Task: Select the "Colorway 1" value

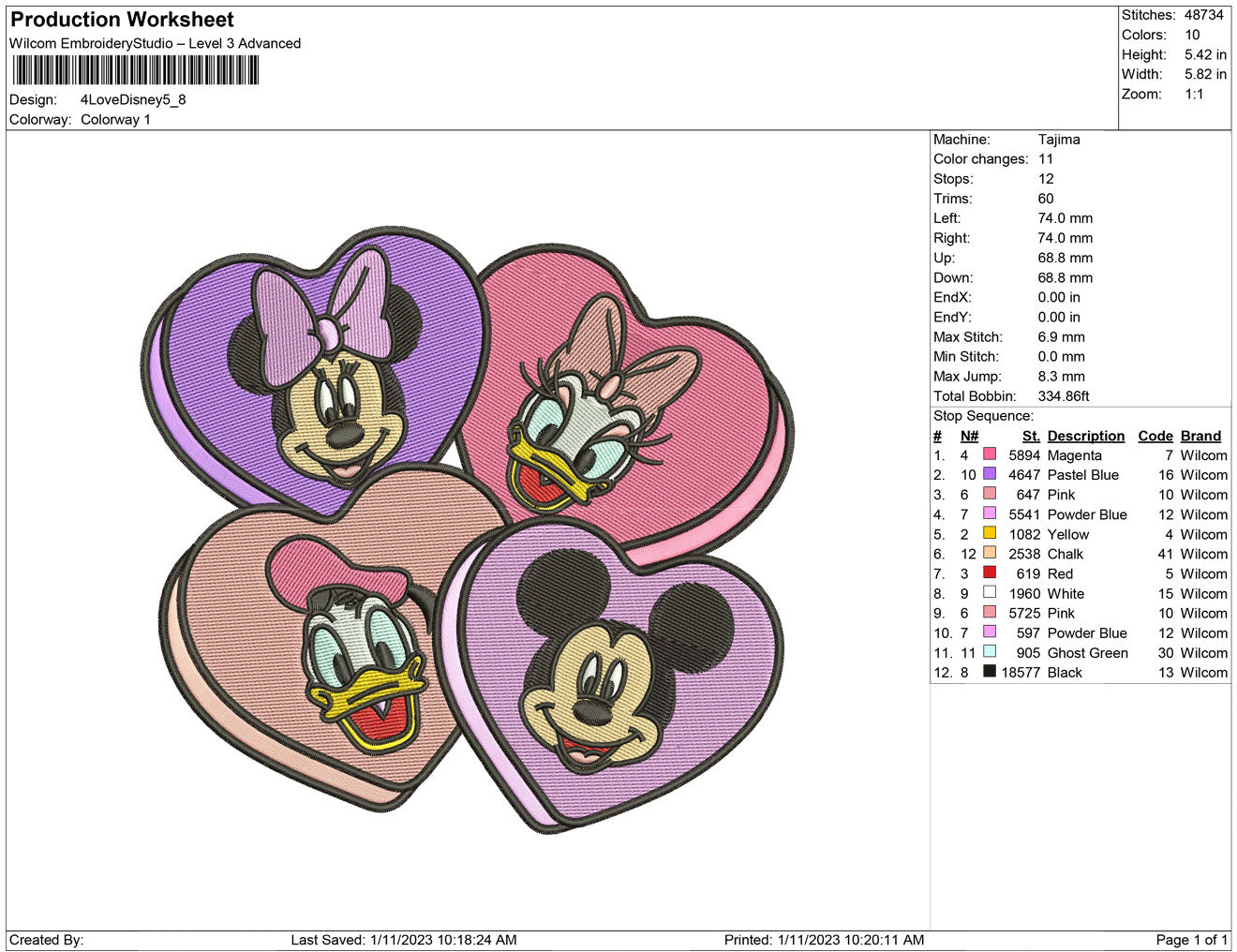Action: click(115, 119)
